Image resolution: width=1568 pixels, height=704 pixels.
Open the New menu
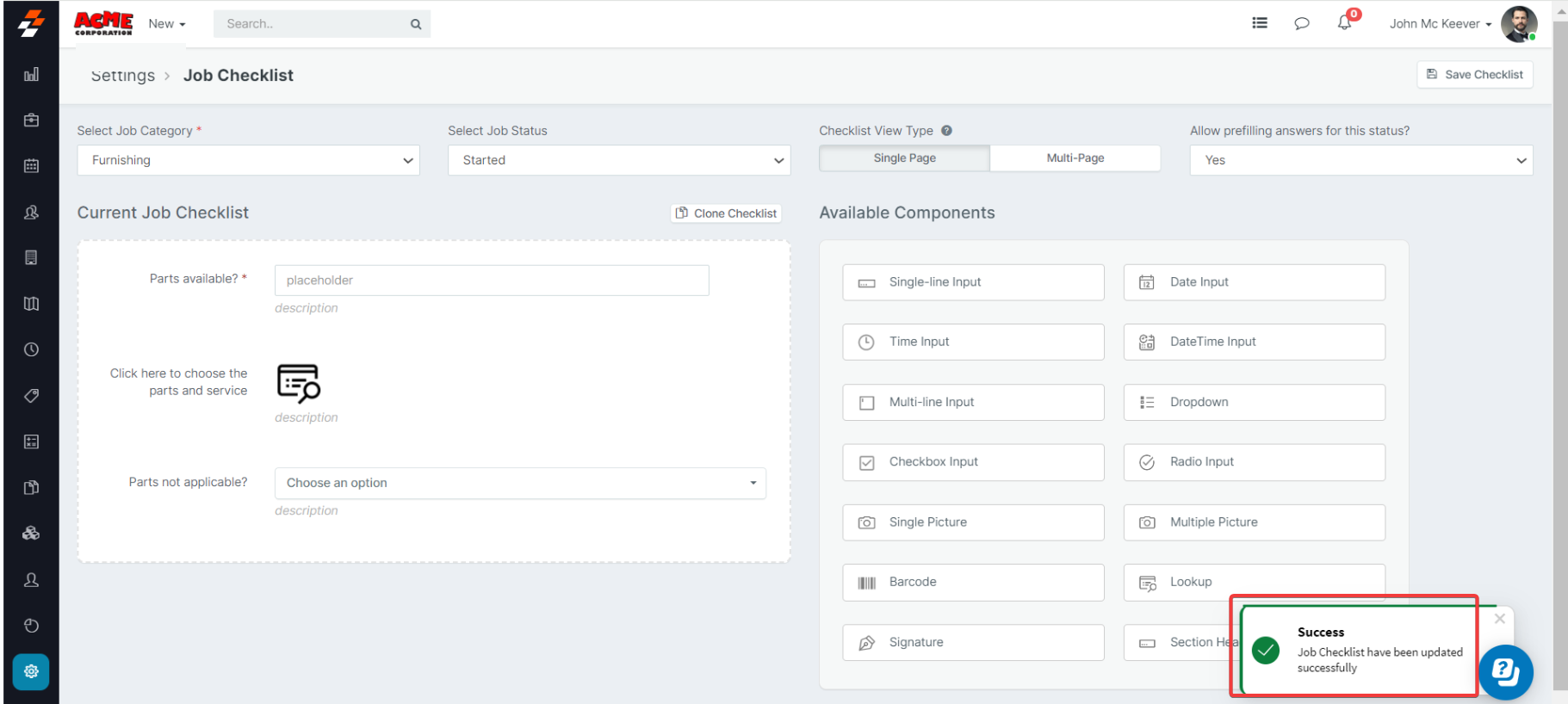[x=166, y=24]
